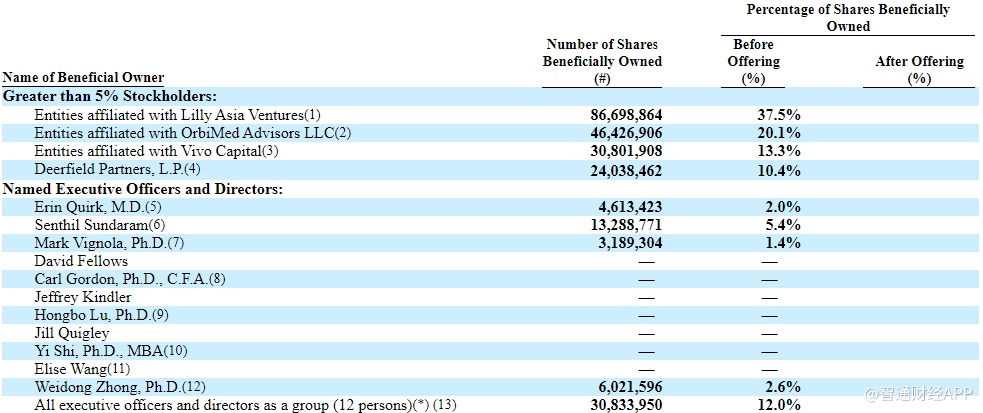Select 'Elise Wang(11)' name
The height and width of the screenshot is (413, 983).
click(x=82, y=370)
